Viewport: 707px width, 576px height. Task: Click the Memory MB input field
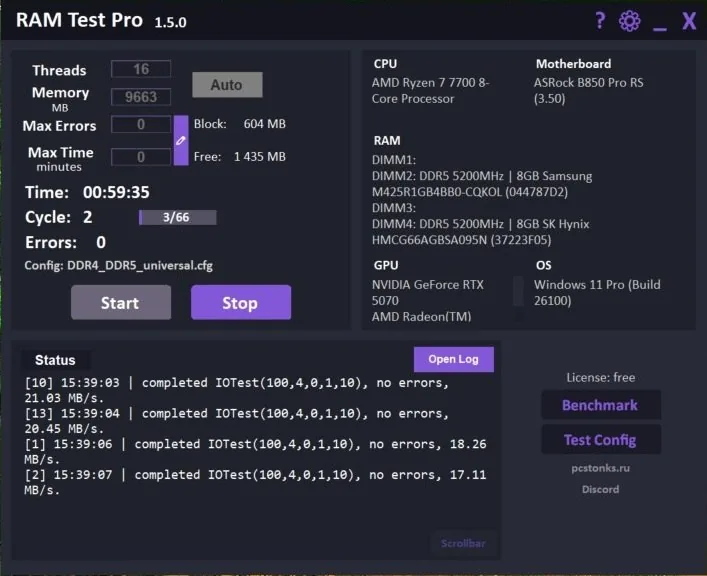point(141,97)
